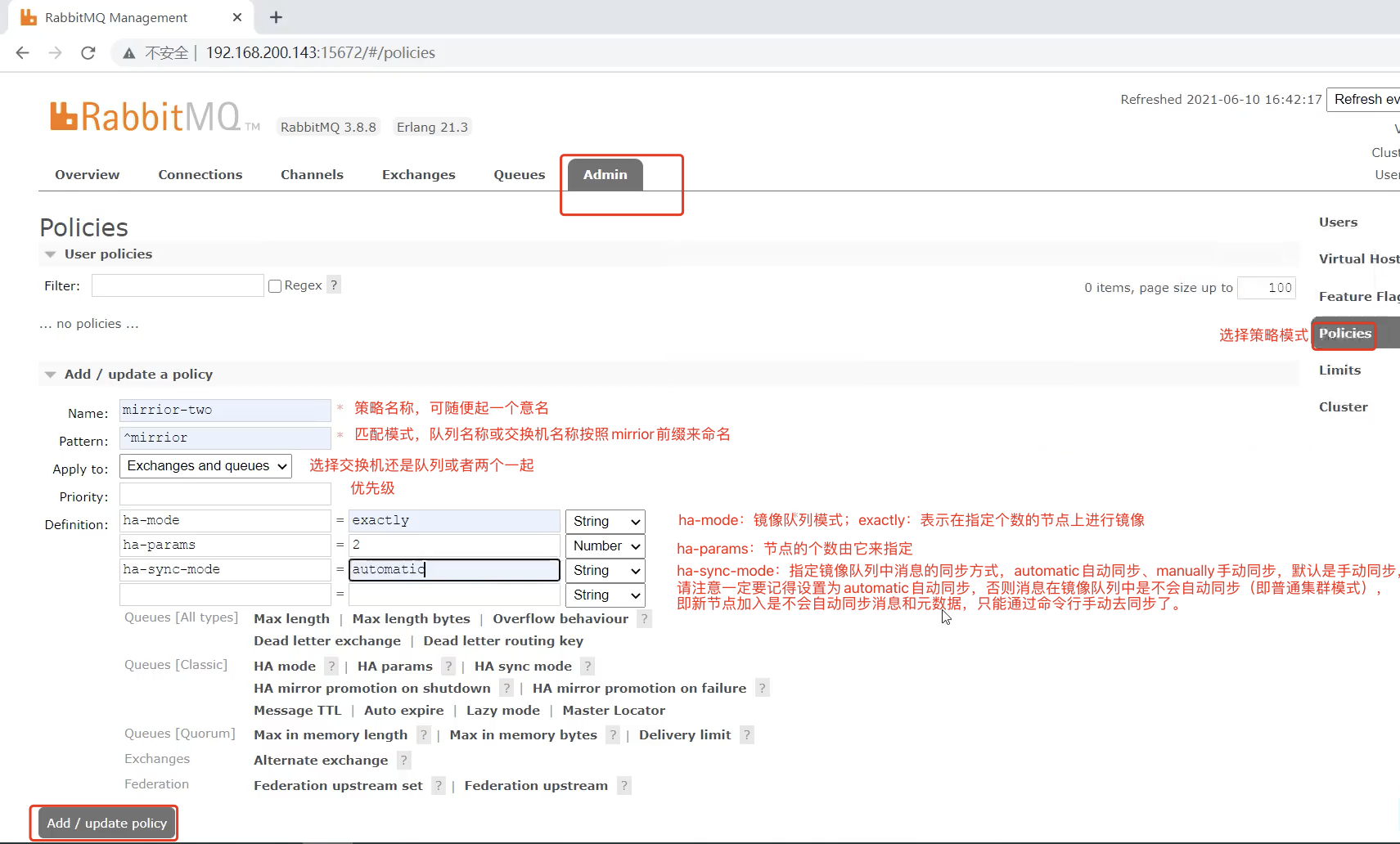Open help for Overflow behaviour
1400x844 pixels.
tap(645, 619)
